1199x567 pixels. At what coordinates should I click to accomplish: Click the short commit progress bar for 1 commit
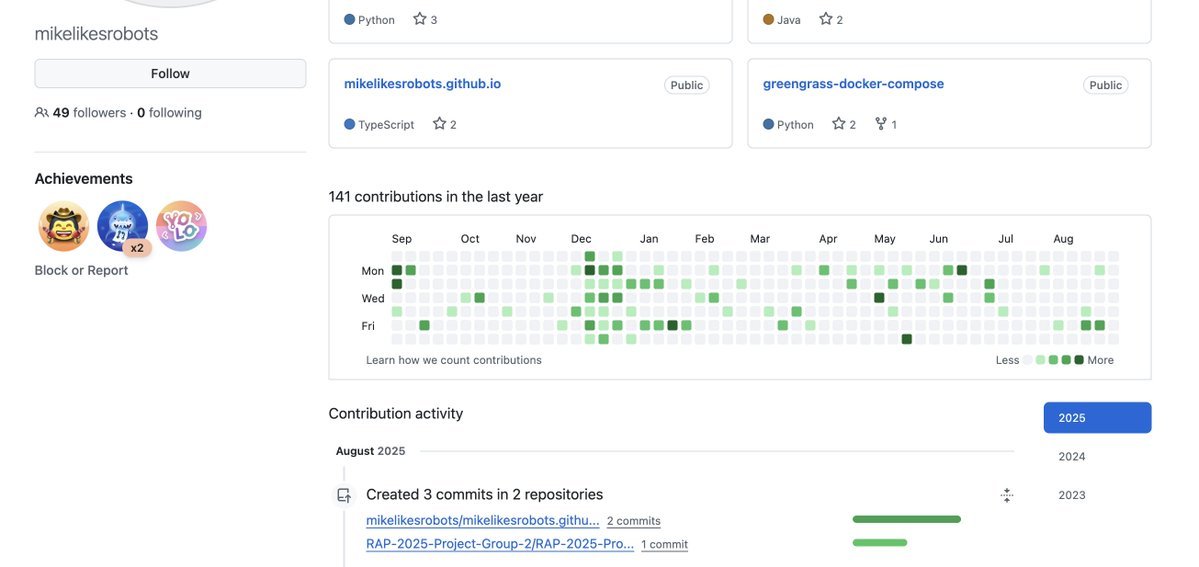click(880, 543)
